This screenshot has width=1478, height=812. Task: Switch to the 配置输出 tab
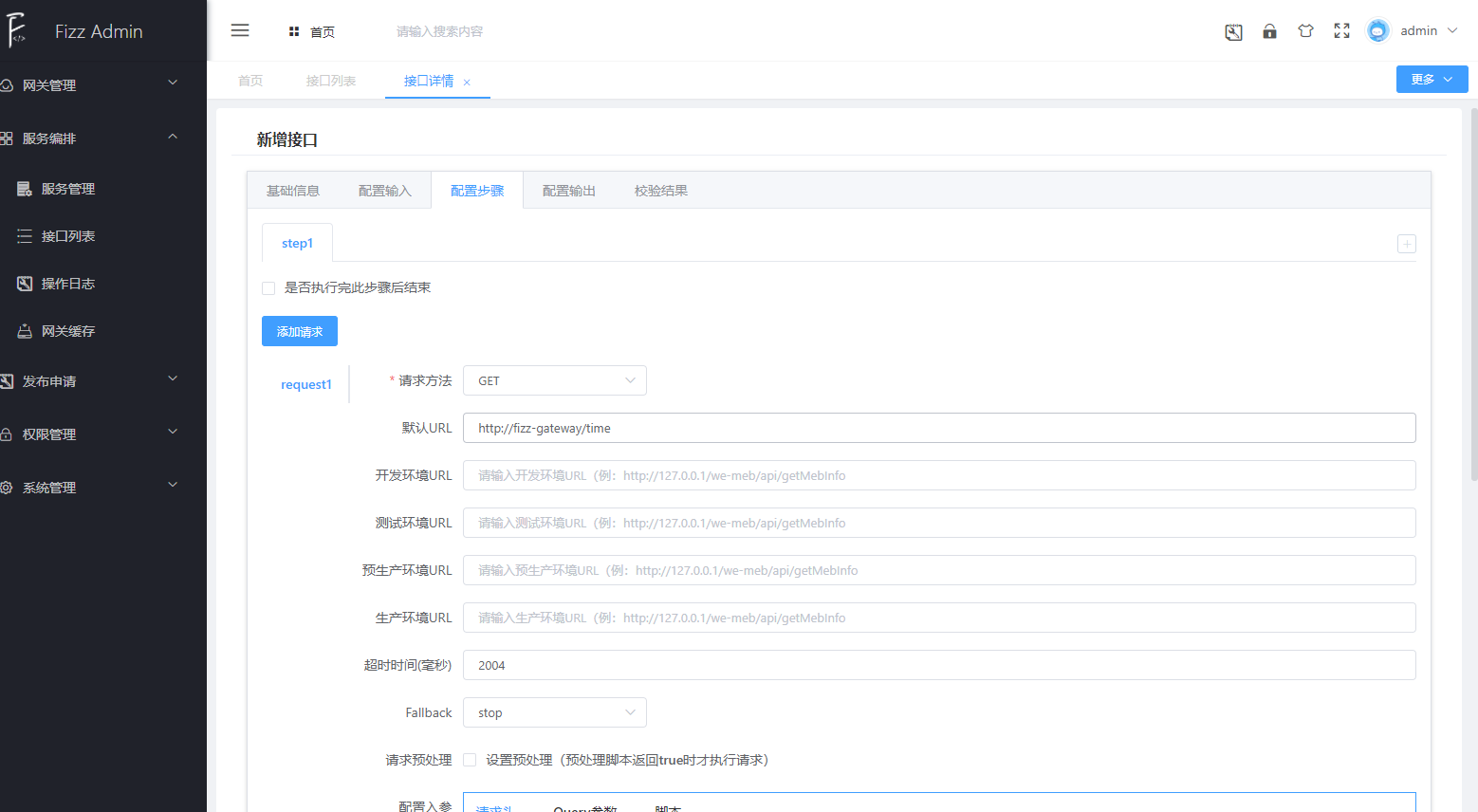568,190
